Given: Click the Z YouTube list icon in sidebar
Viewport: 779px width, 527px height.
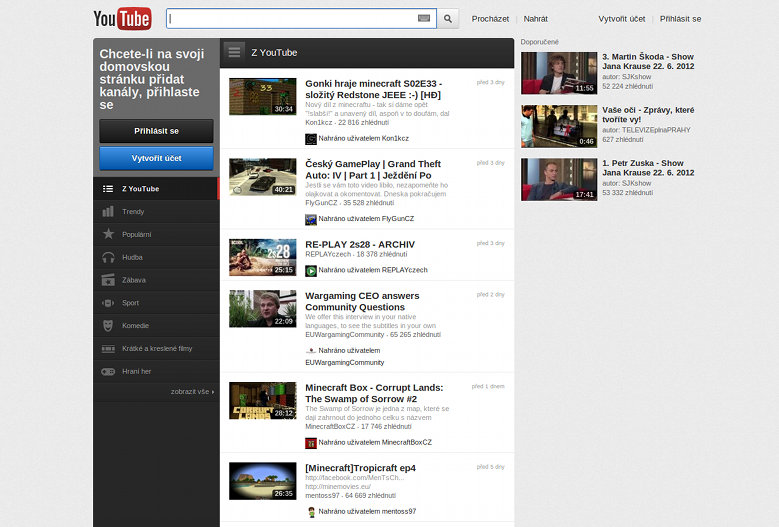Looking at the screenshot, I should (x=108, y=189).
